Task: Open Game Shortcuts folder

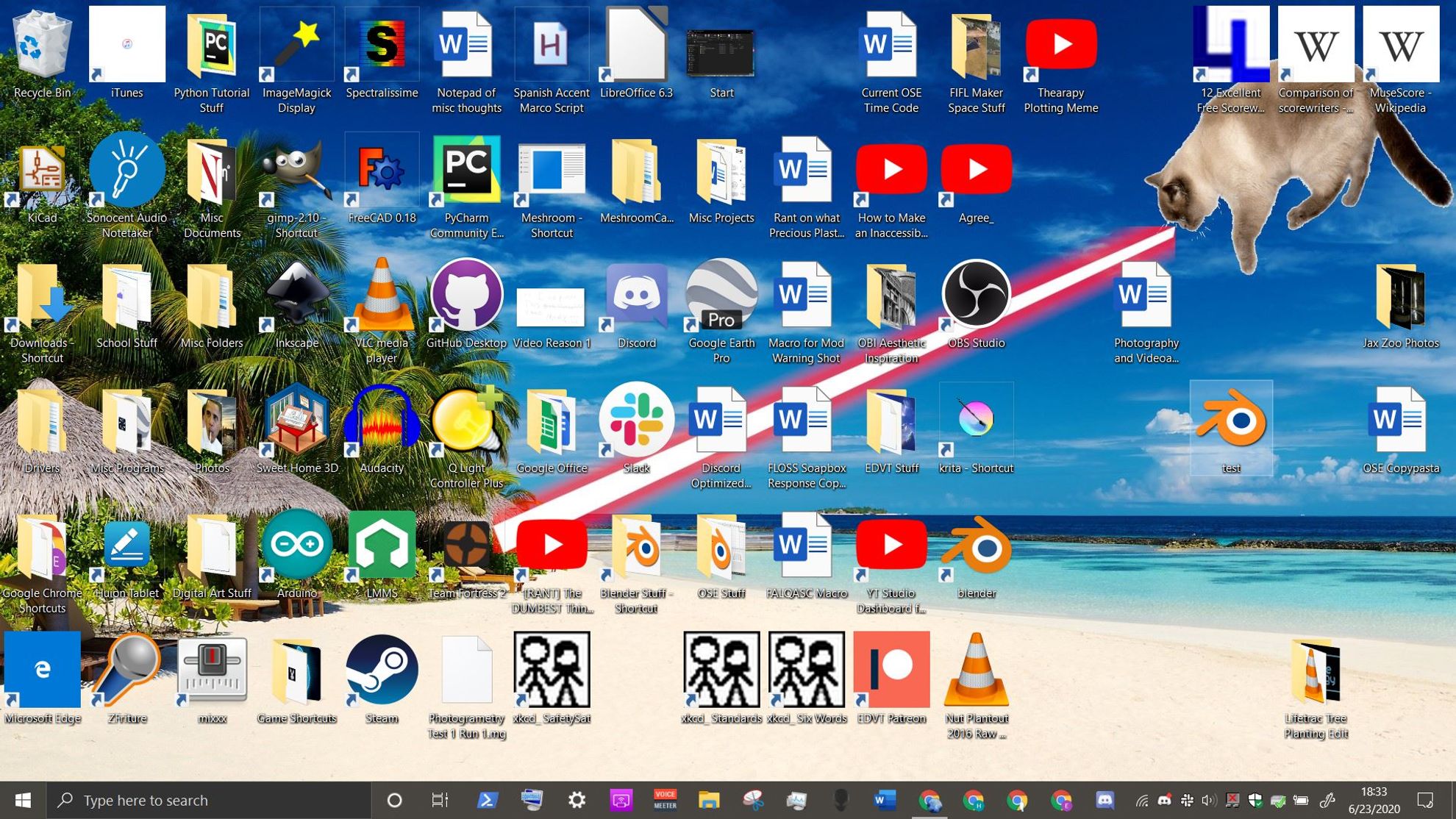Action: click(297, 670)
